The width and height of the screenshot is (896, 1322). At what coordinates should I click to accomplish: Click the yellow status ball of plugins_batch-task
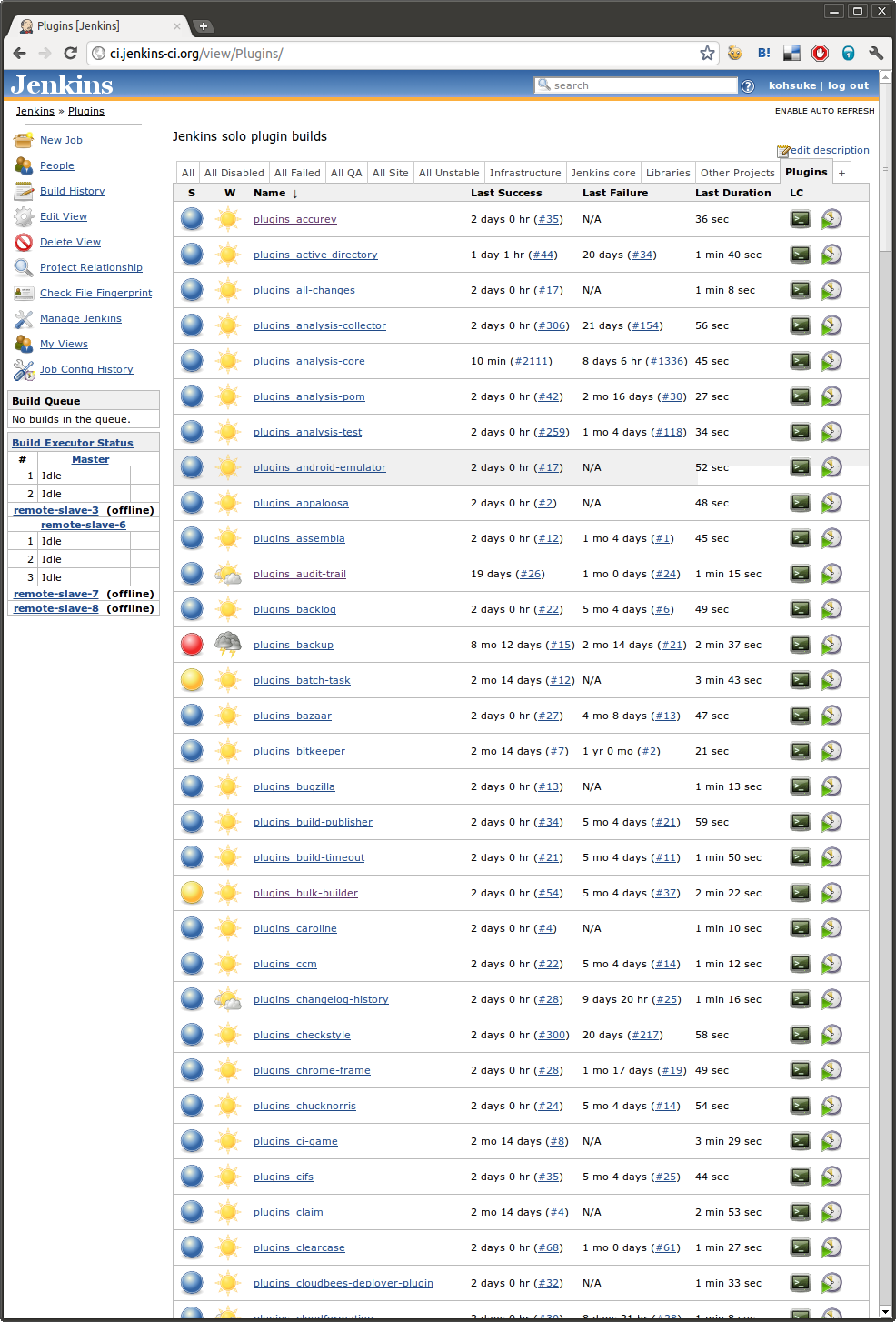click(192, 680)
